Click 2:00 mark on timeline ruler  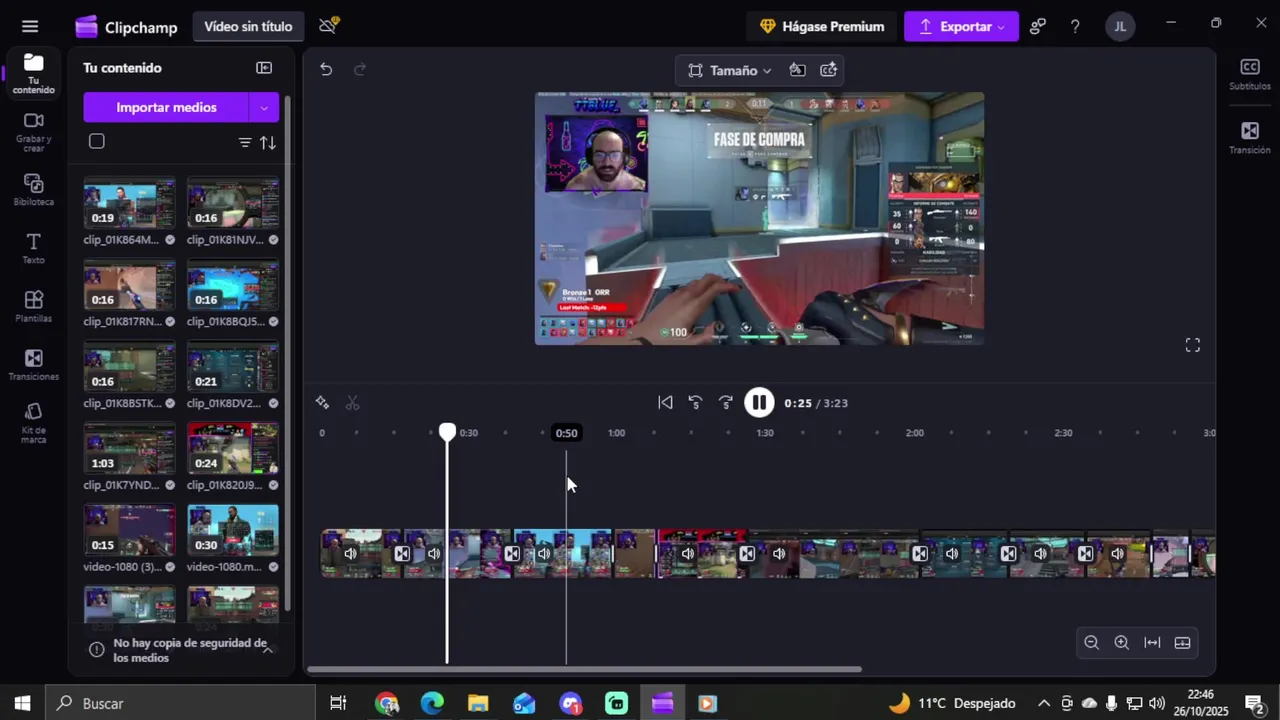[x=914, y=433]
